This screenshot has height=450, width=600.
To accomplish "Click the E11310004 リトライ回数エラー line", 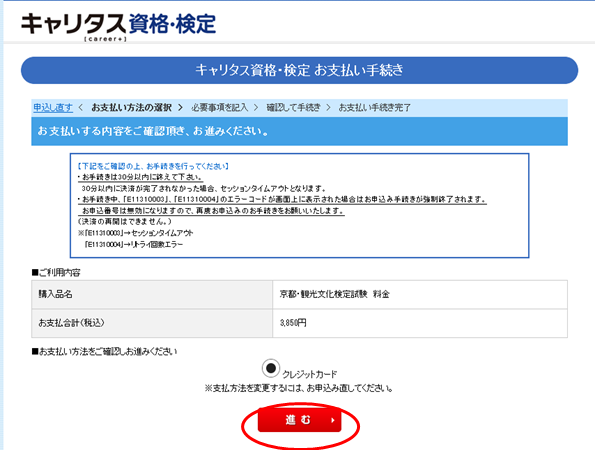I will pos(134,244).
